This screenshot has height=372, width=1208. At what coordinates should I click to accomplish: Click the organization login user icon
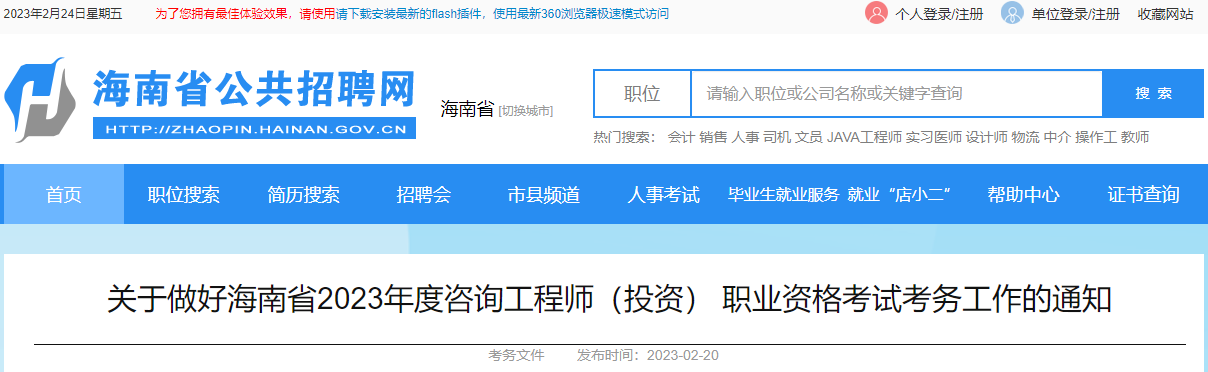1012,14
